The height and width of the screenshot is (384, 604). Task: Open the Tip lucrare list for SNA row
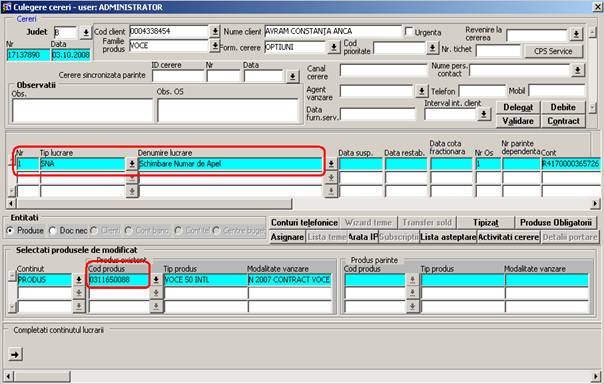click(x=132, y=164)
